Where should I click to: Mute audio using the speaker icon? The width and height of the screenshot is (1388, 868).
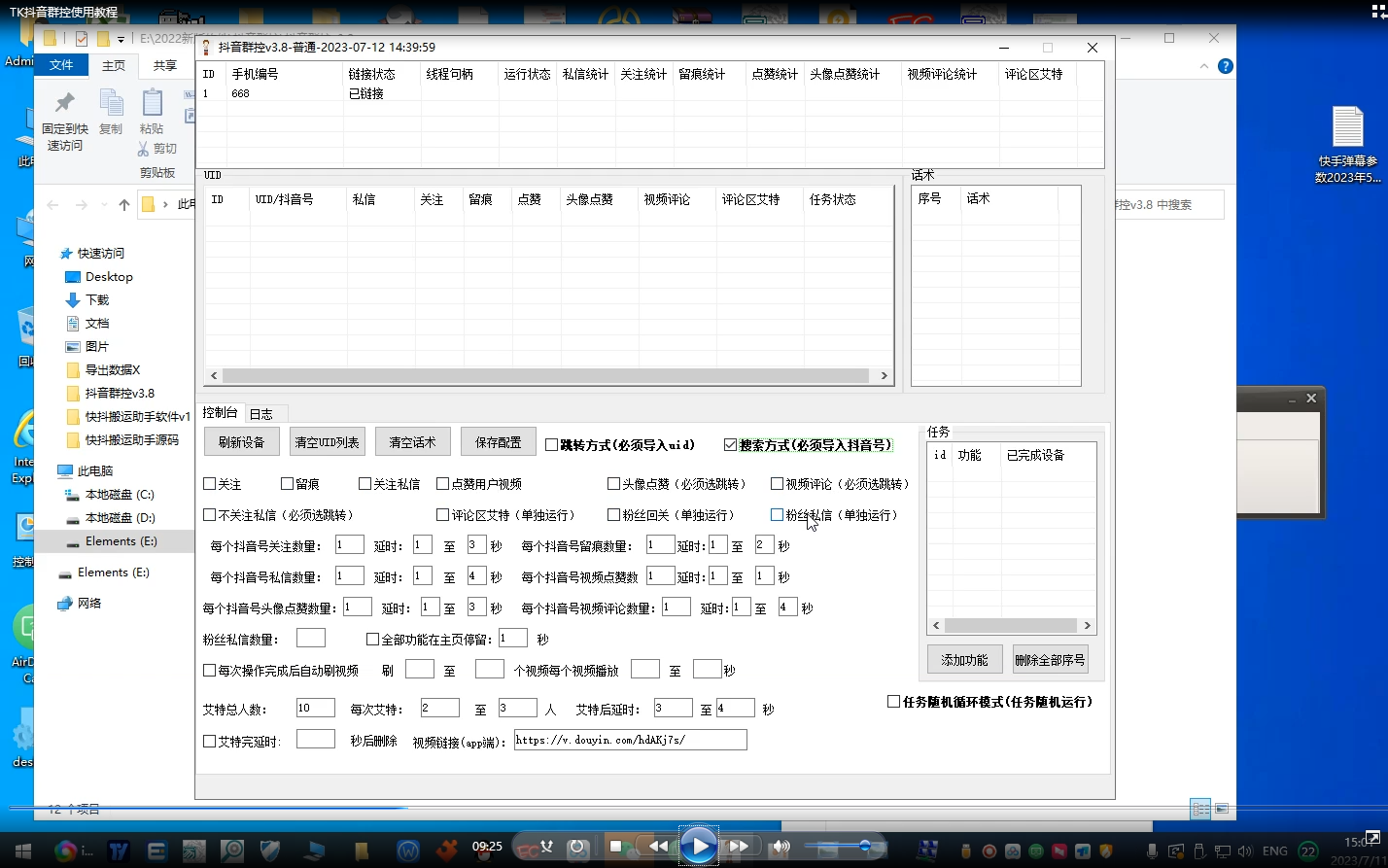(x=781, y=846)
